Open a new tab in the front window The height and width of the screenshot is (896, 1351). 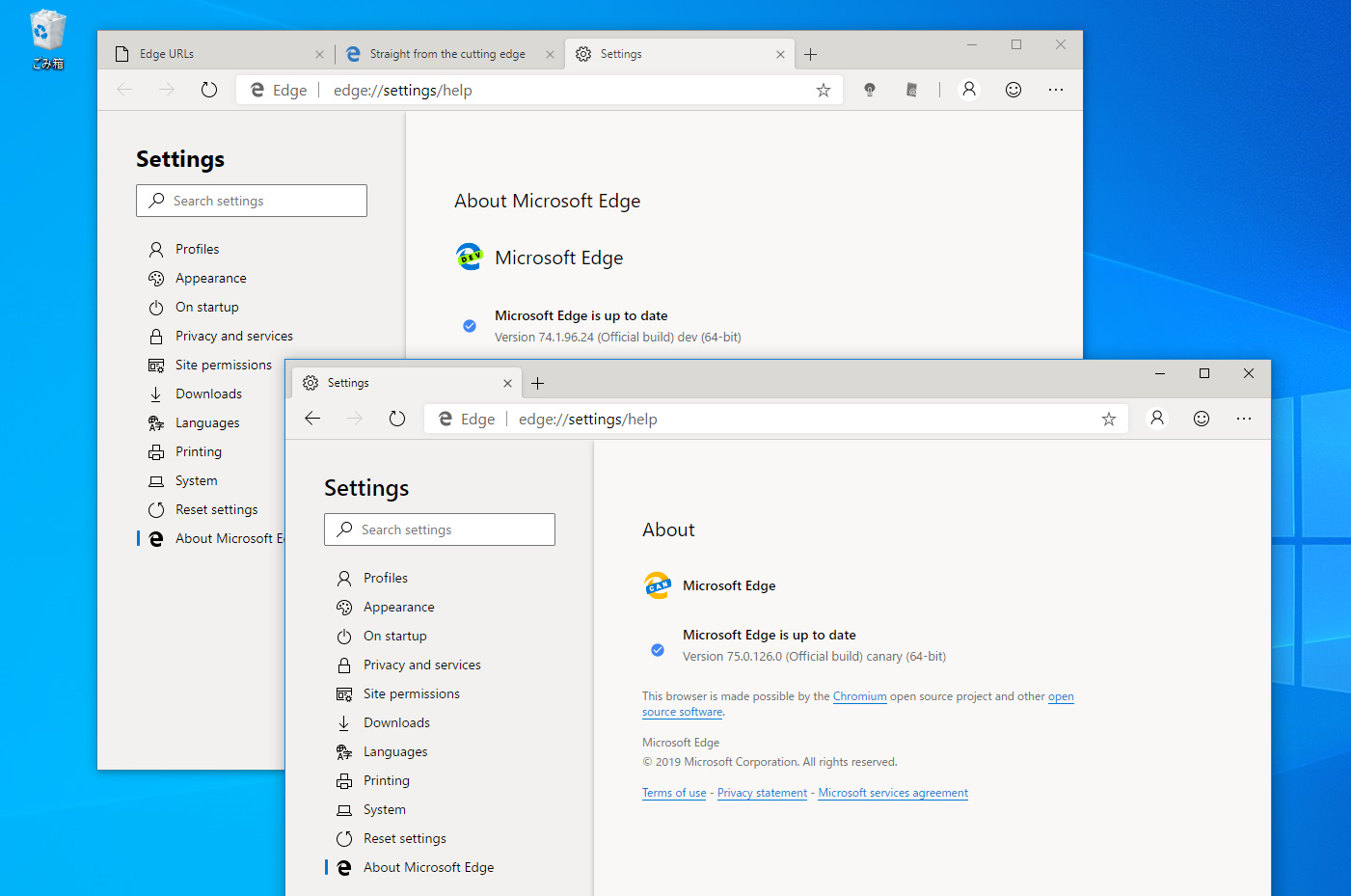tap(538, 383)
